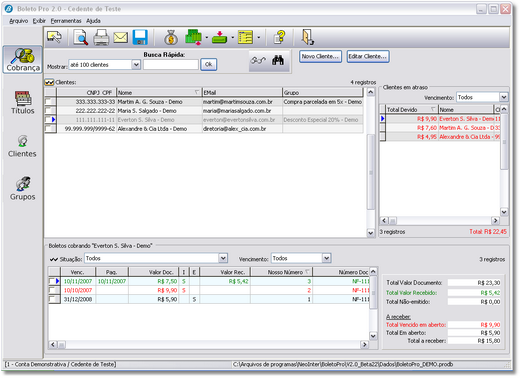Expand Vencimento dropdown in Clientes em atraso
Viewport: 520px width, 378px height.
504,97
